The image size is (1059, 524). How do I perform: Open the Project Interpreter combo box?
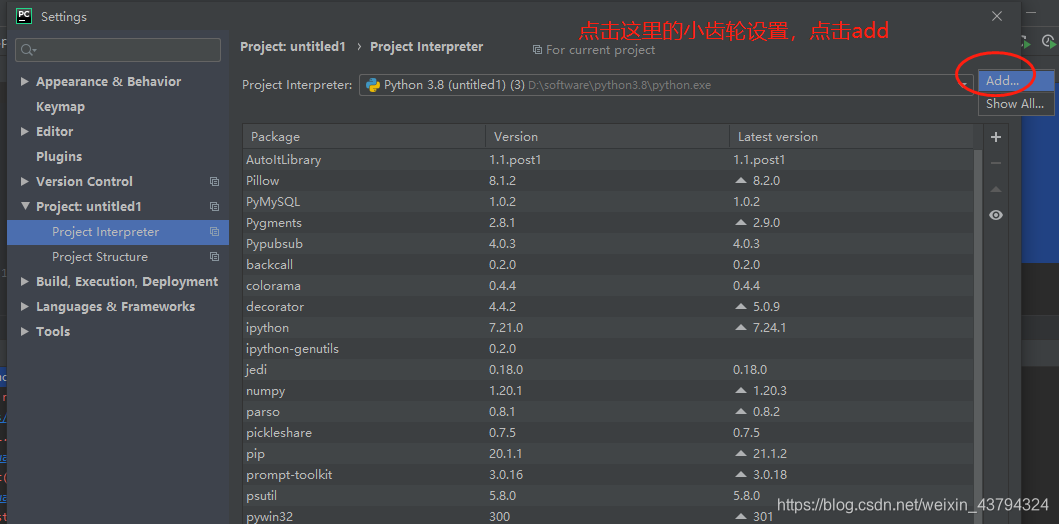tap(666, 85)
